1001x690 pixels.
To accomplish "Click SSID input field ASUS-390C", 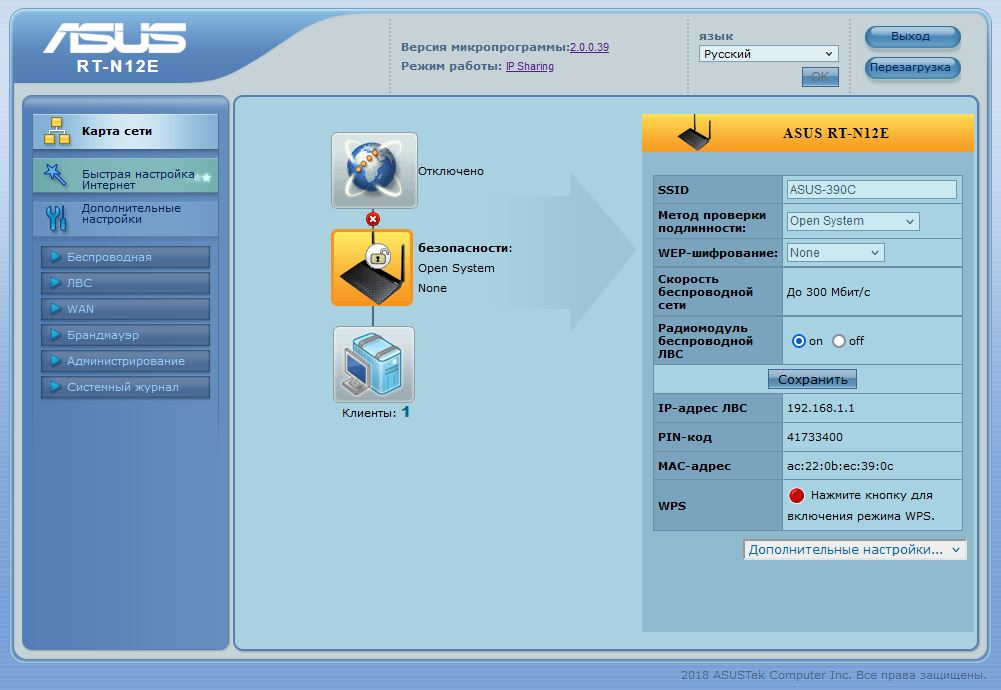I will [871, 190].
